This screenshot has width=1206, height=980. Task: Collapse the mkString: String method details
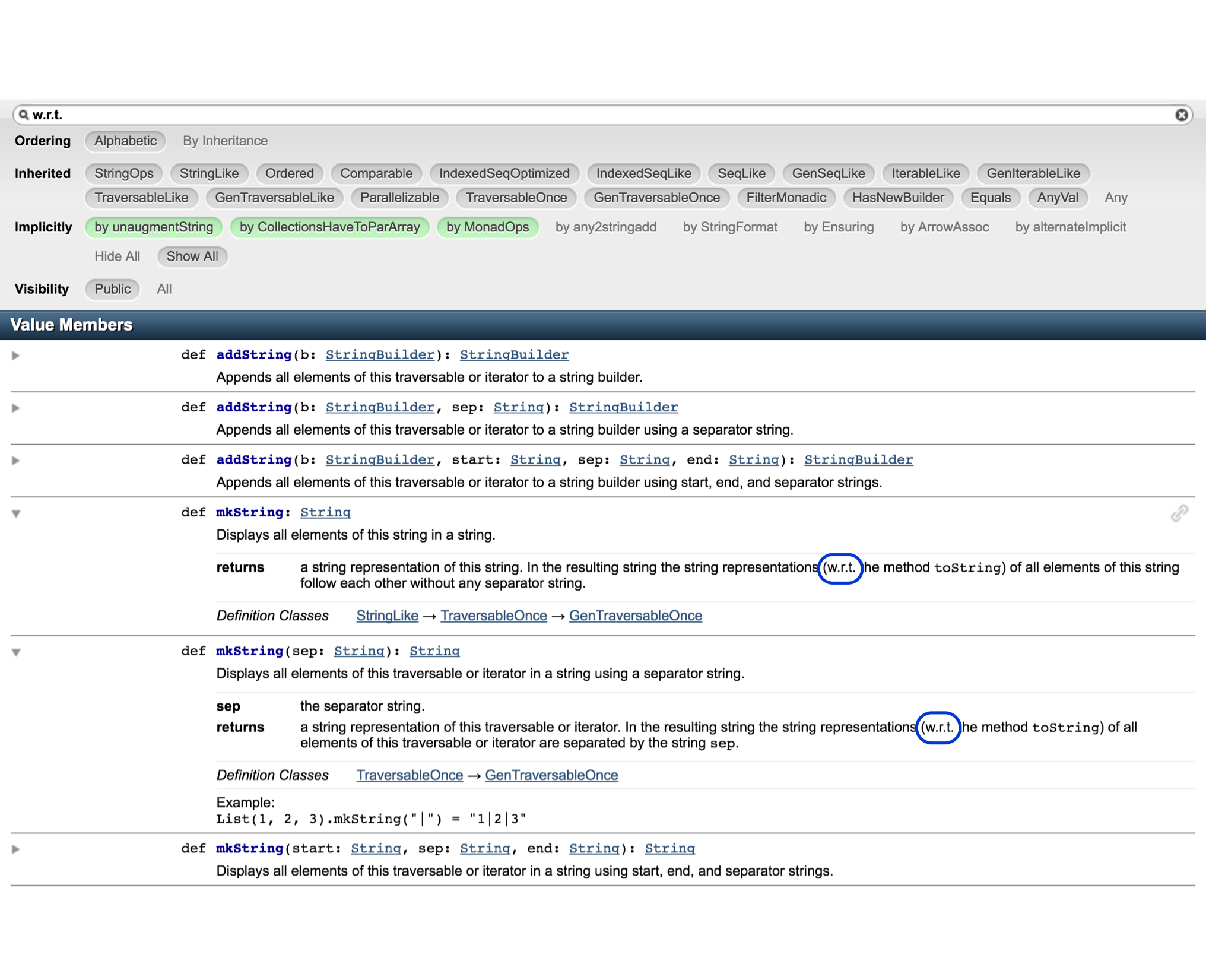coord(16,514)
